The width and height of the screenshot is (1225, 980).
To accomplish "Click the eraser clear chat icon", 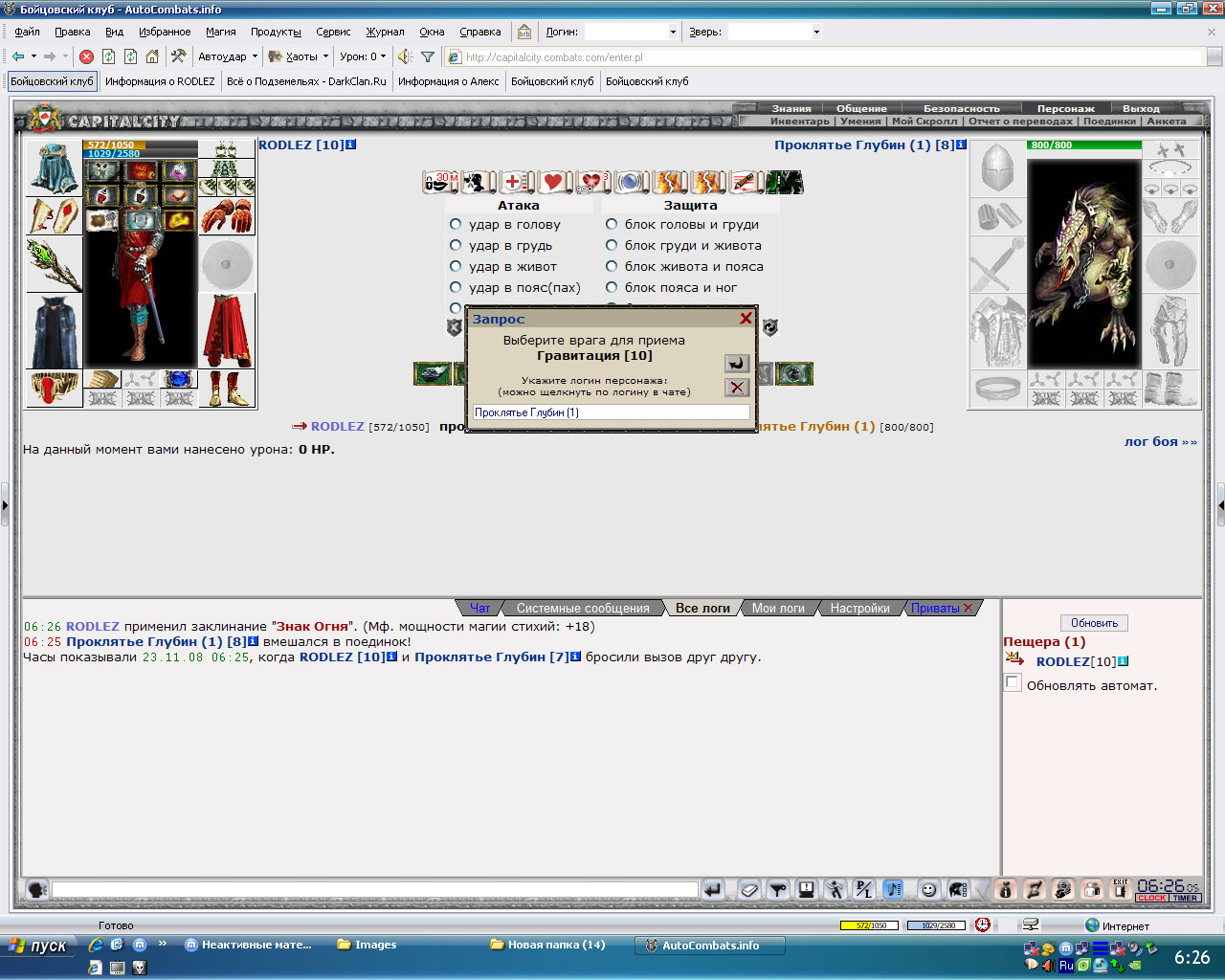I will click(749, 890).
